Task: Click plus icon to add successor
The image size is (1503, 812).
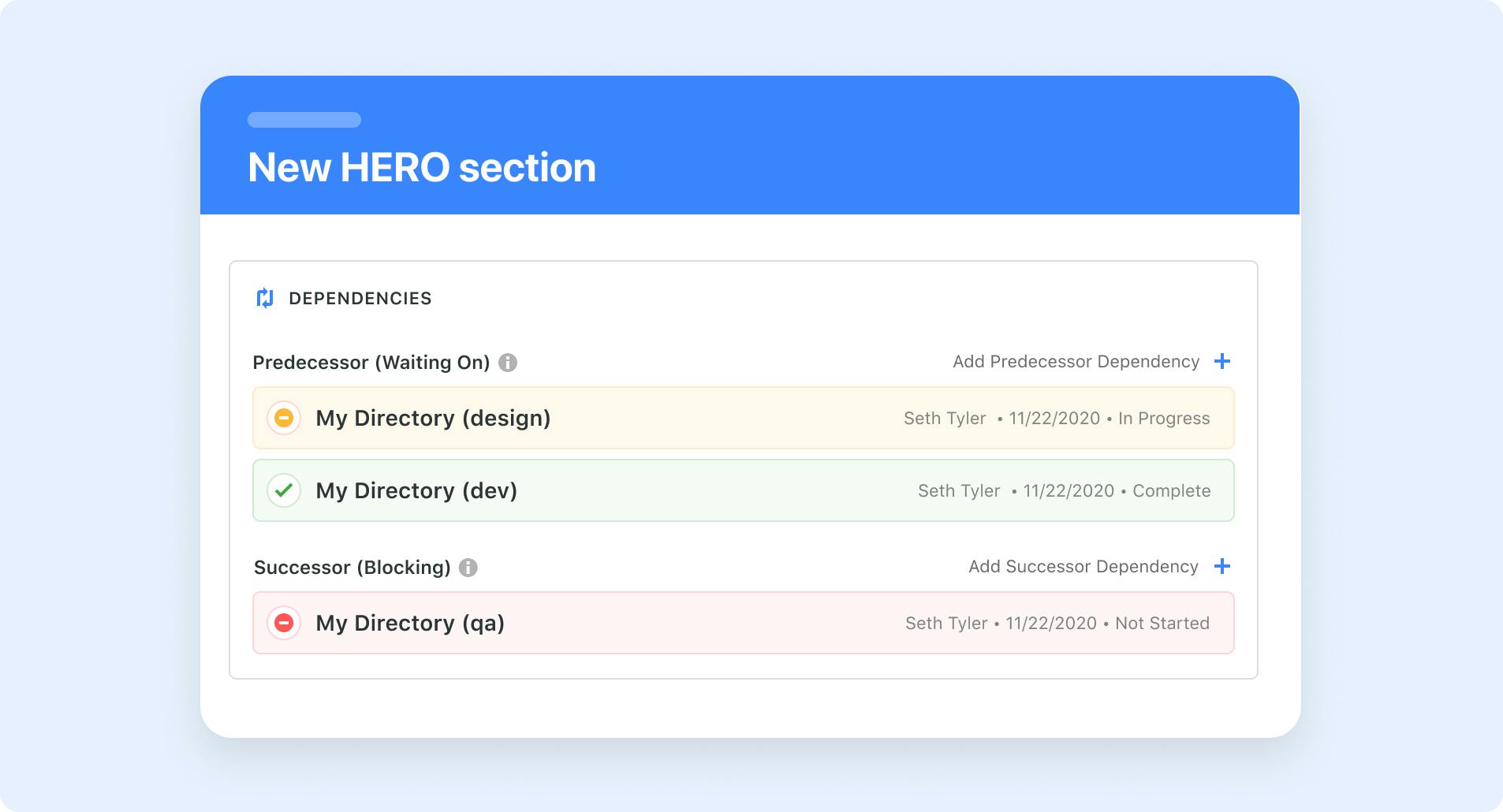Action: pos(1222,566)
